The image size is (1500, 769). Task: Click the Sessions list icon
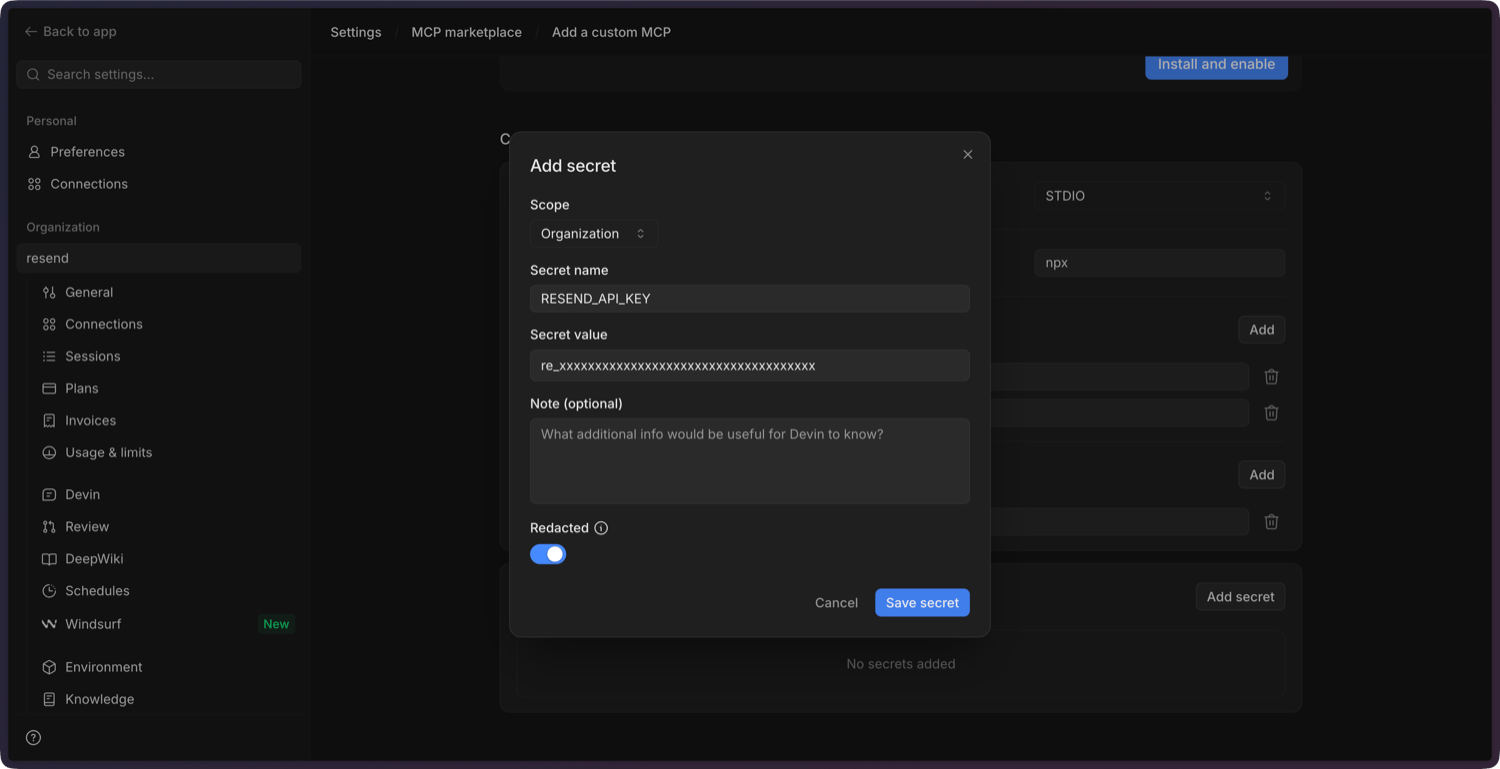(x=49, y=357)
